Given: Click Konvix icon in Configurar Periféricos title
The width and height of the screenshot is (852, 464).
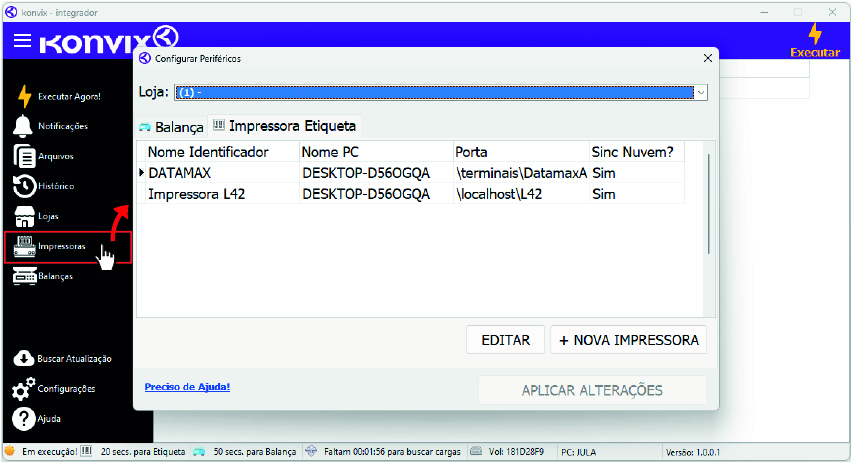Looking at the screenshot, I should point(145,58).
